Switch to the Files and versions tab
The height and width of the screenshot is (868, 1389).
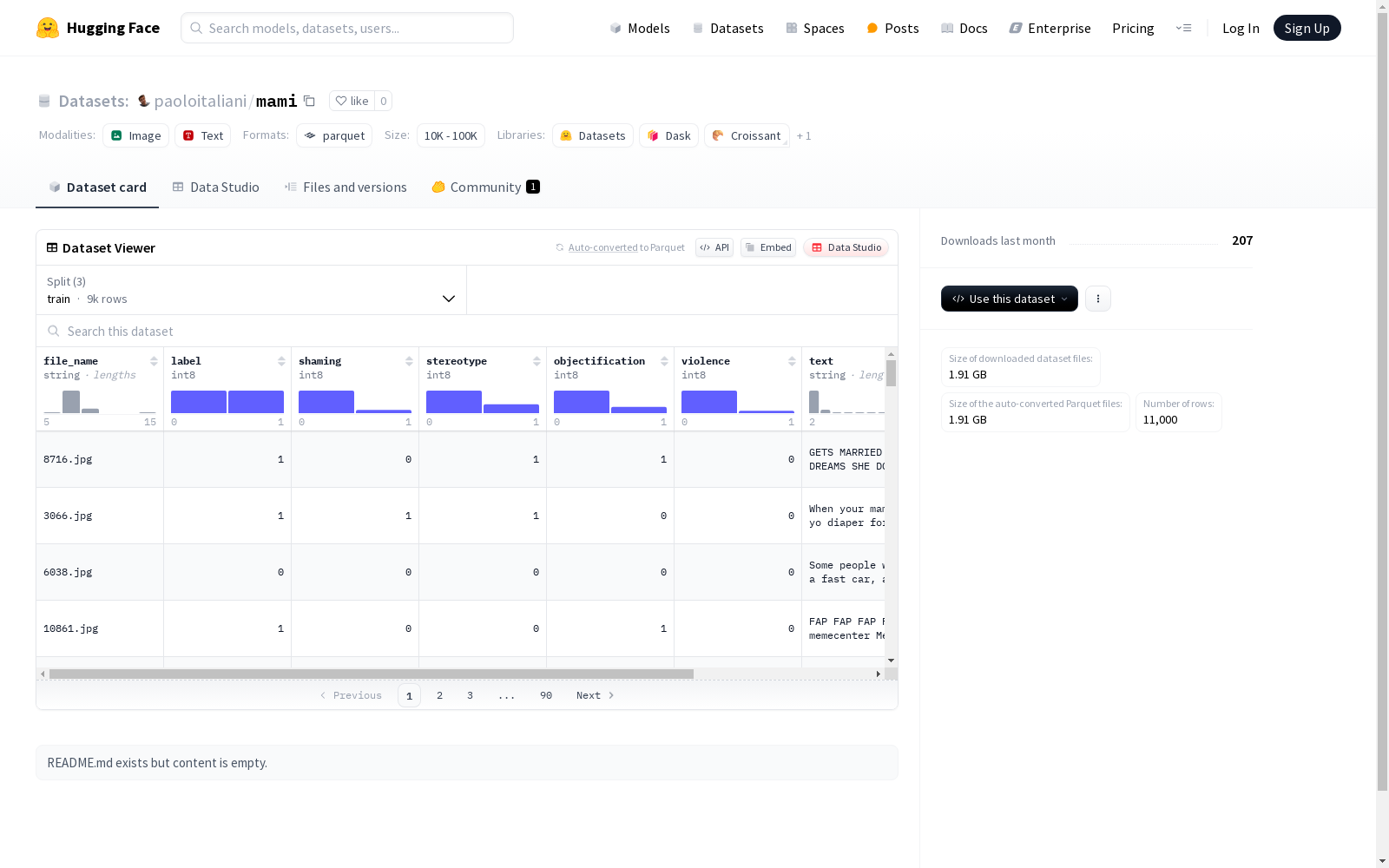tap(345, 187)
